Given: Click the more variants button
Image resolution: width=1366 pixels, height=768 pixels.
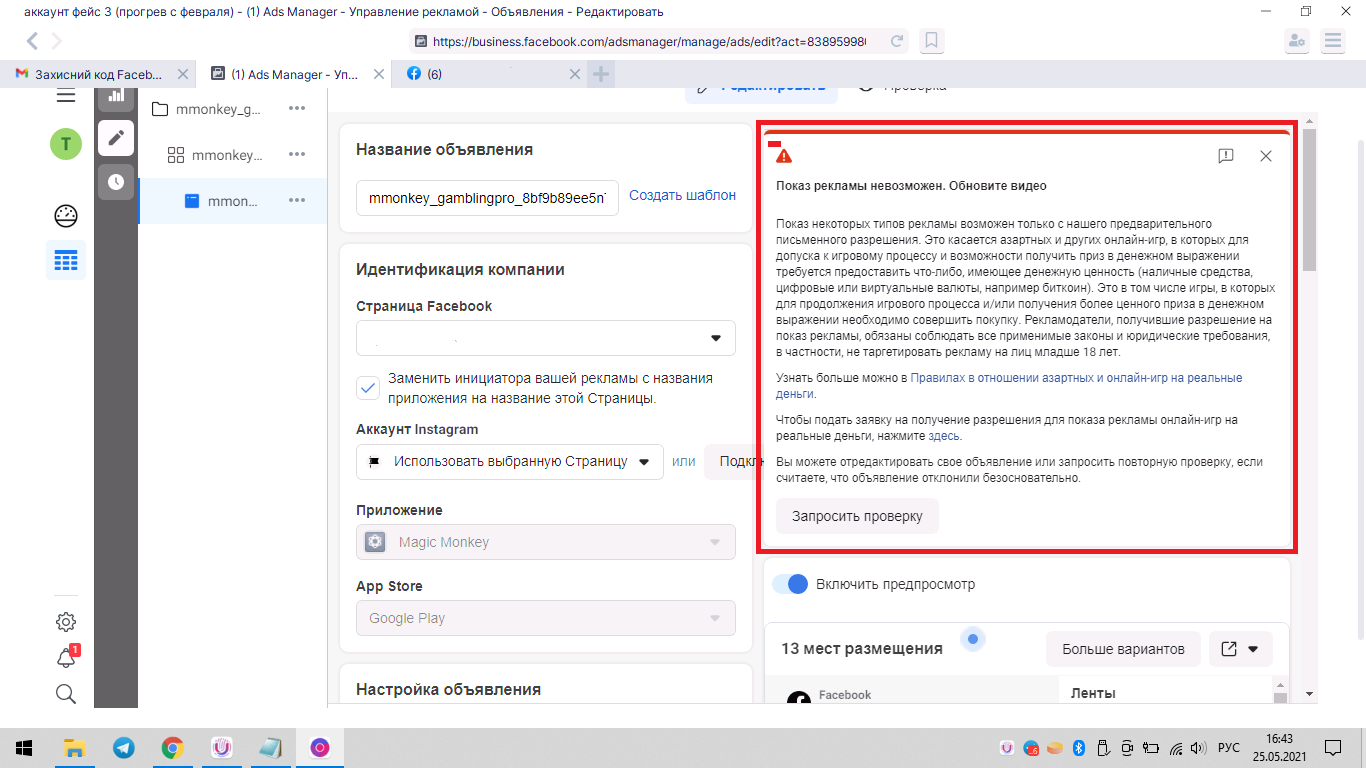Looking at the screenshot, I should tap(1123, 649).
